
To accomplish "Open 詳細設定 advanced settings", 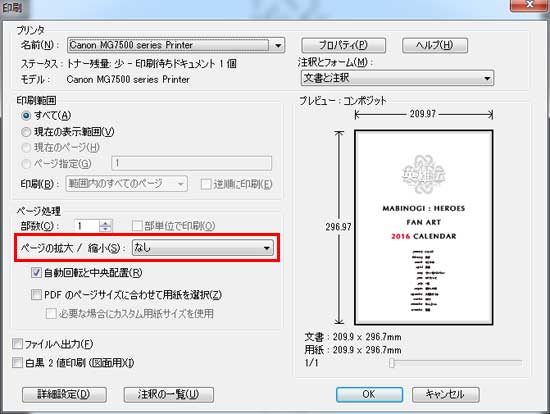I will pos(64,394).
